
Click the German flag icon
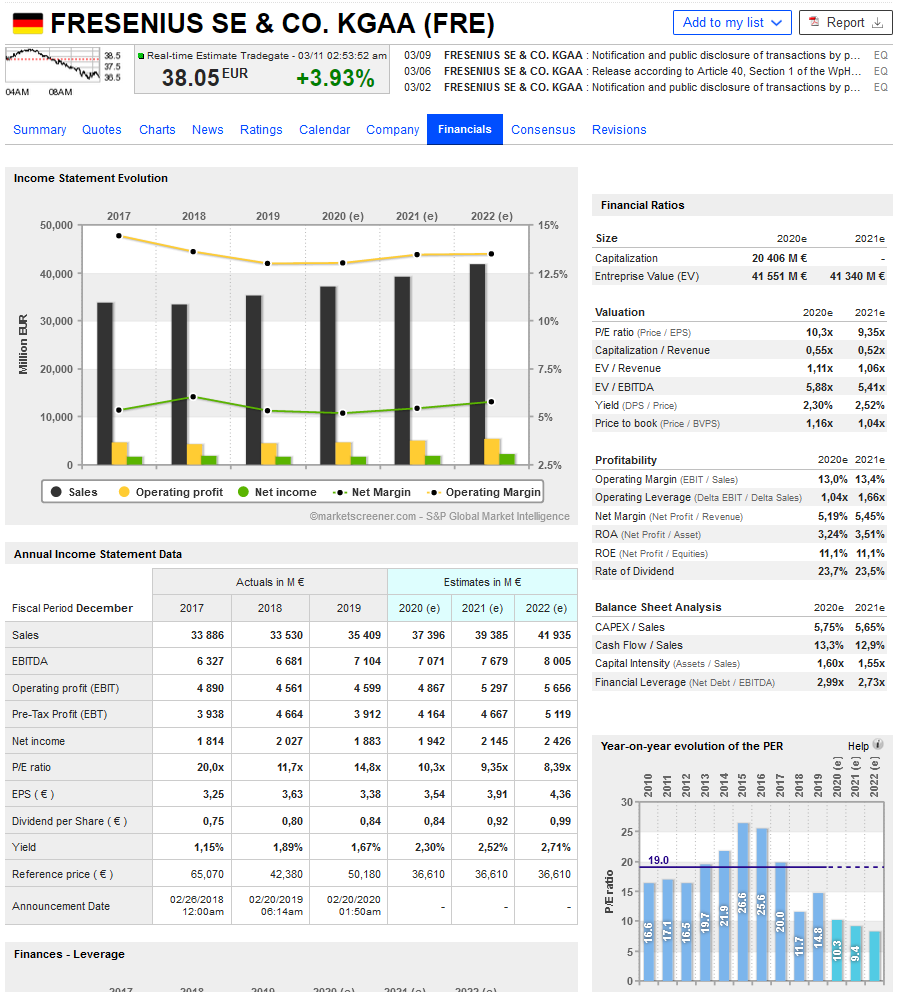27,23
